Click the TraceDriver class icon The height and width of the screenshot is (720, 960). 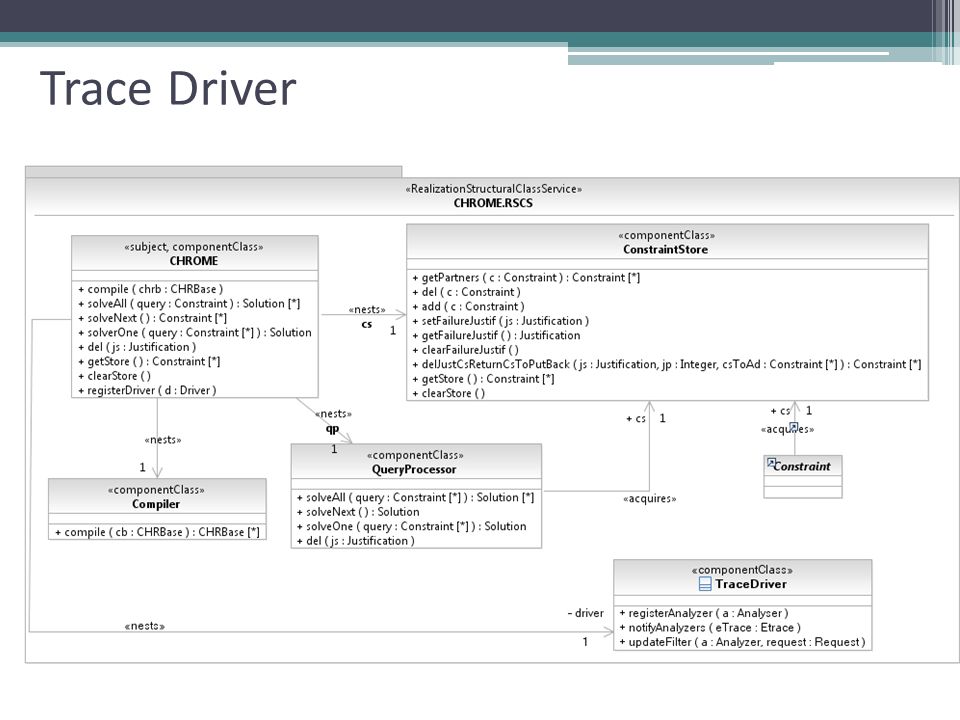[x=705, y=584]
